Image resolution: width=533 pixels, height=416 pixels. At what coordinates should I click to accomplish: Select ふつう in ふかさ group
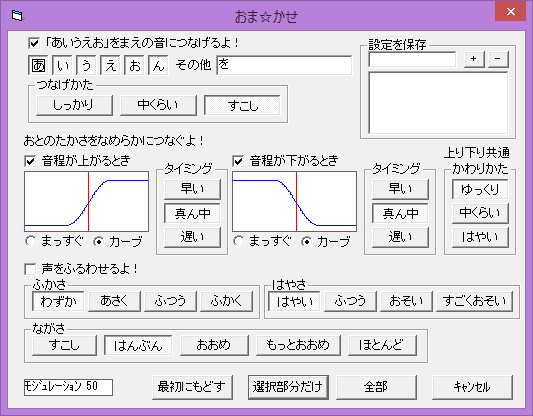pos(170,301)
